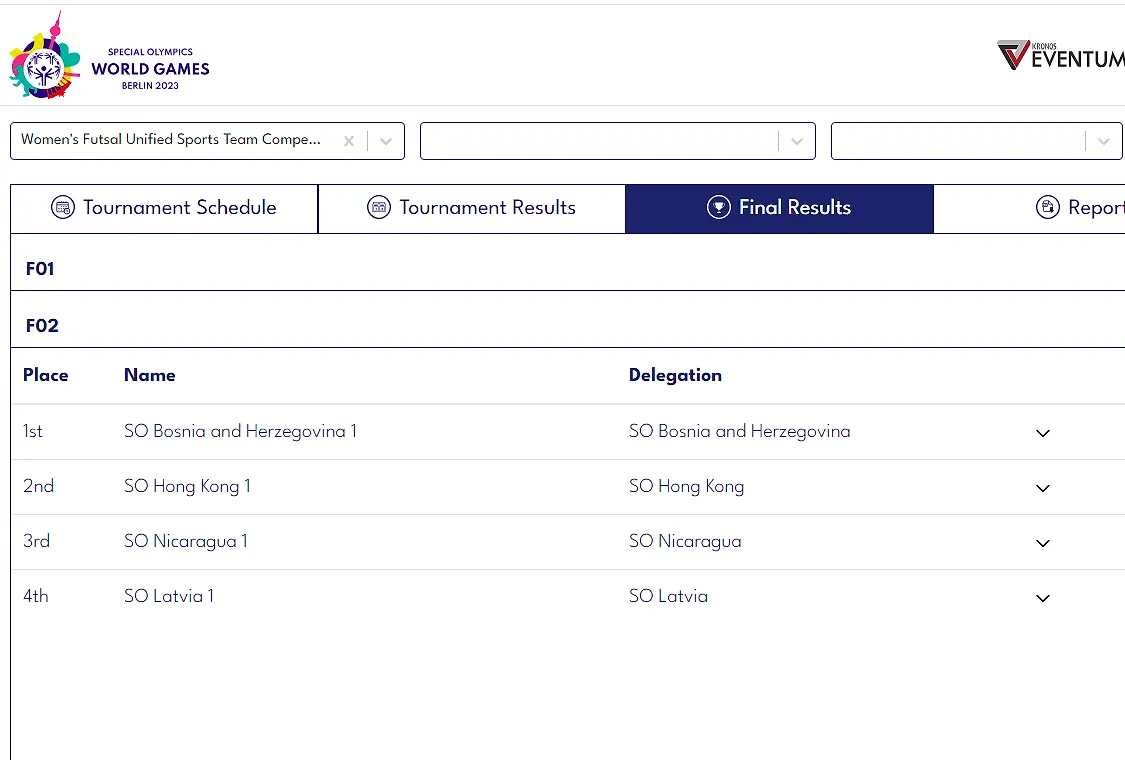Open the third filter dropdown arrow
This screenshot has height=760, width=1125.
tap(1103, 141)
